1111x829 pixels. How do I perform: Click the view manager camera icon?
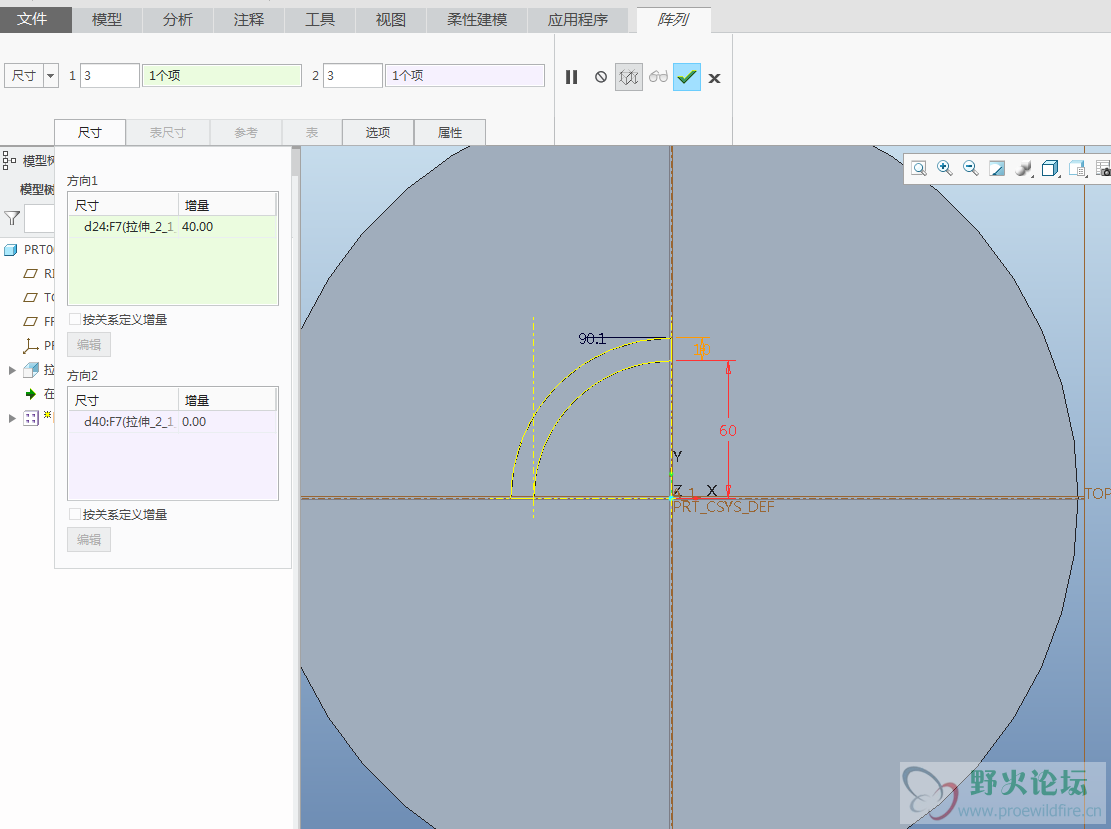pyautogui.click(x=1103, y=169)
